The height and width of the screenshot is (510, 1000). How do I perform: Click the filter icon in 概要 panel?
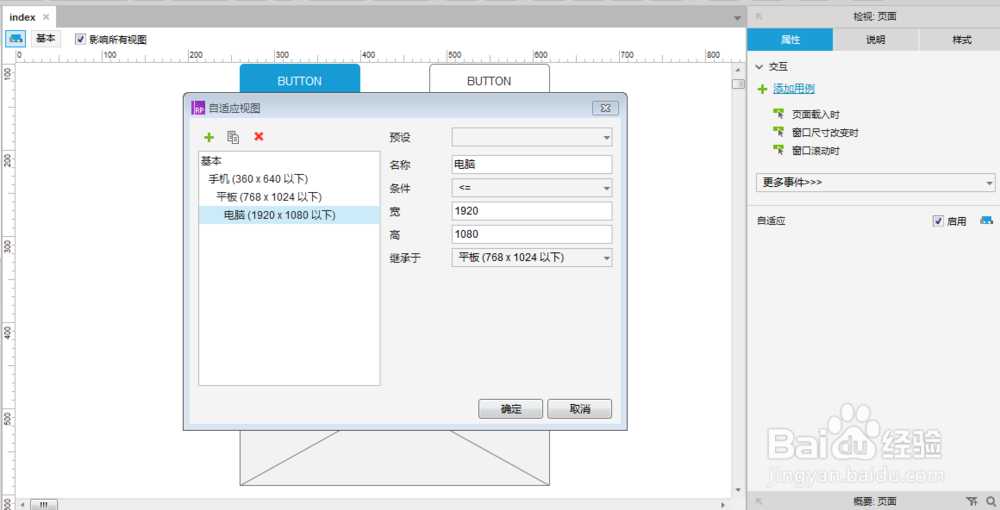click(x=971, y=502)
